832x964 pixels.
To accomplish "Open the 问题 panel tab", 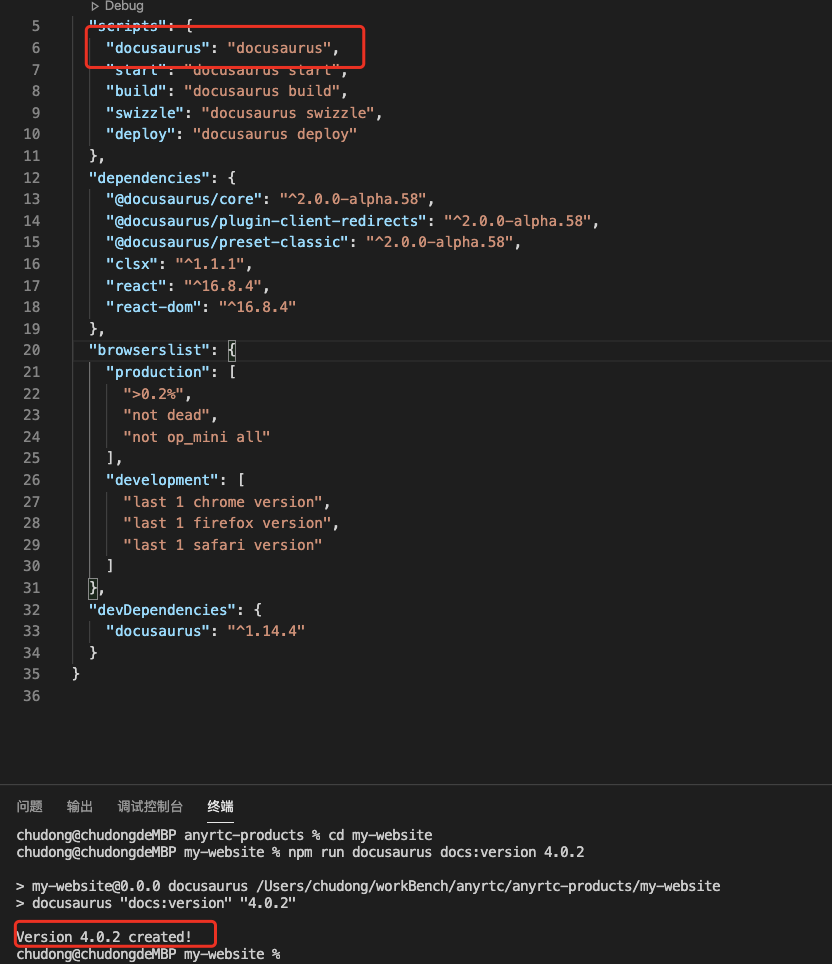I will pyautogui.click(x=30, y=807).
